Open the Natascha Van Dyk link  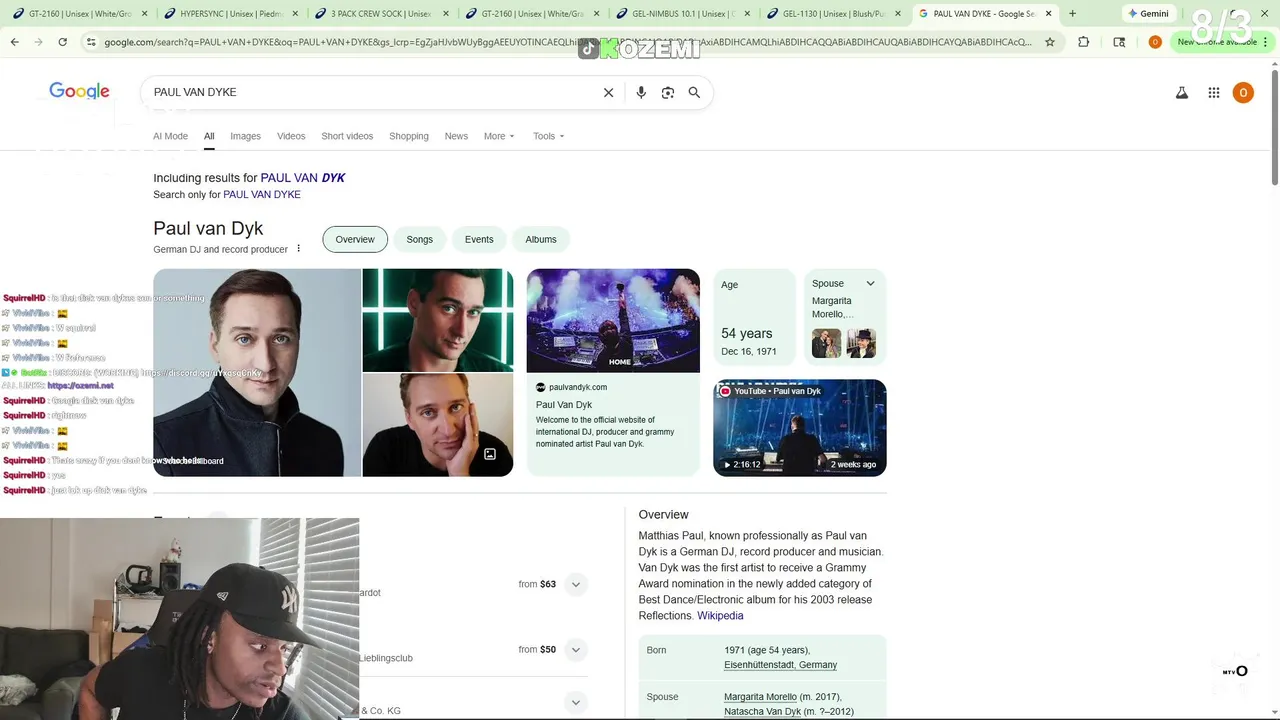763,712
